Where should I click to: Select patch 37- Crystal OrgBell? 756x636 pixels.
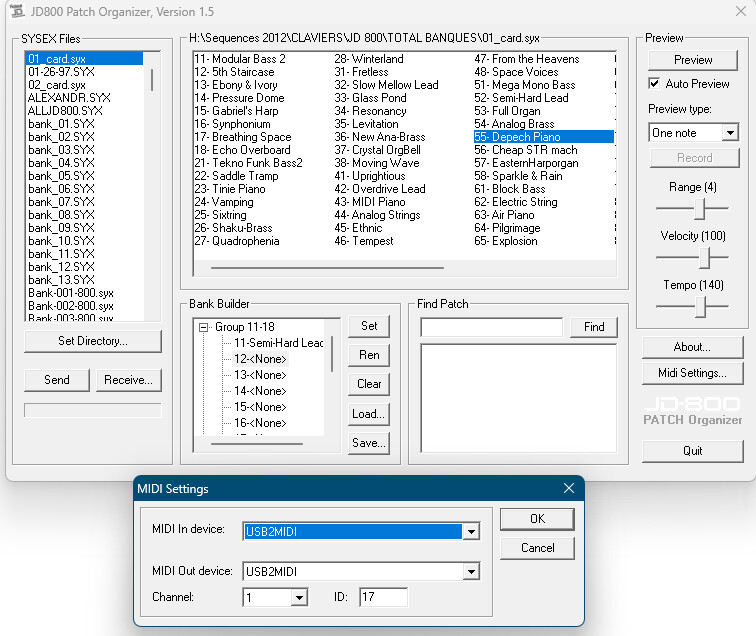point(378,150)
